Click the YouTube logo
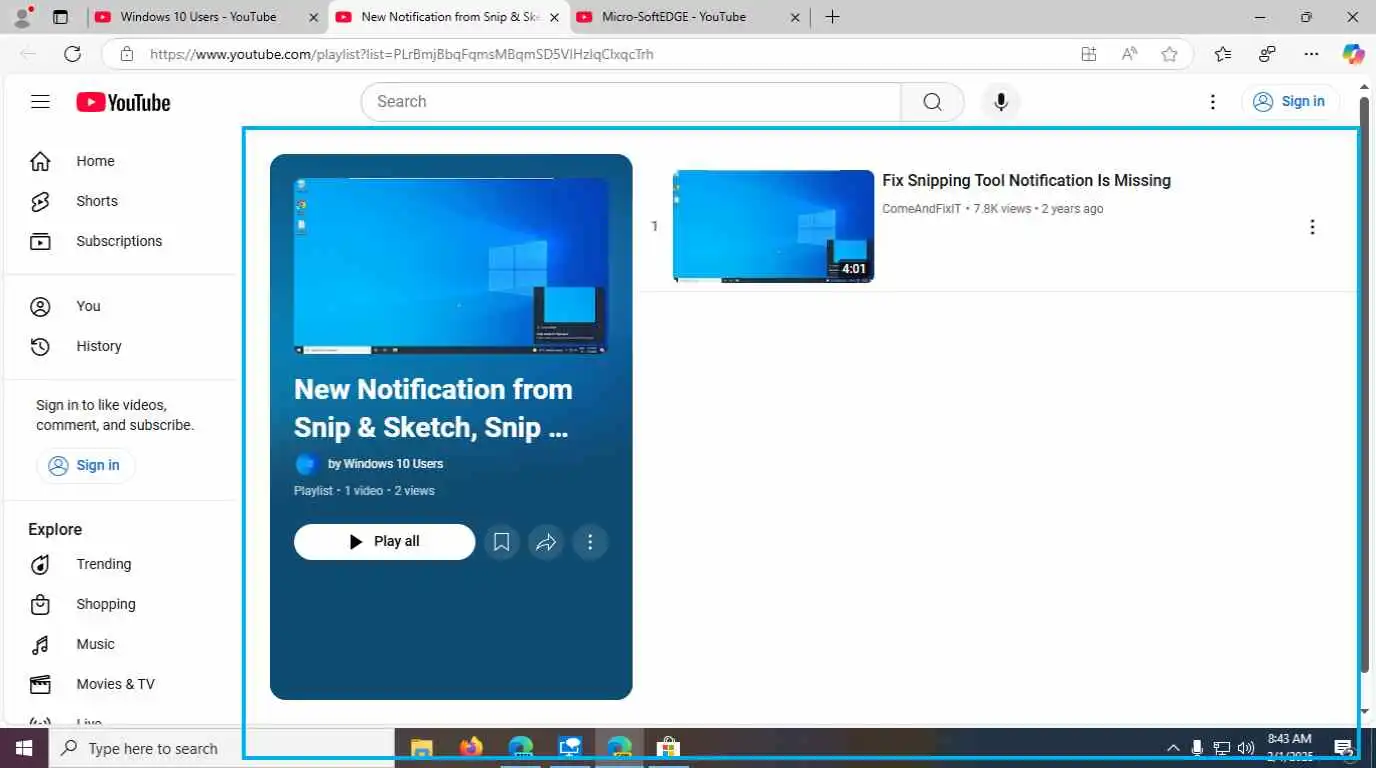The image size is (1376, 768). pos(123,102)
